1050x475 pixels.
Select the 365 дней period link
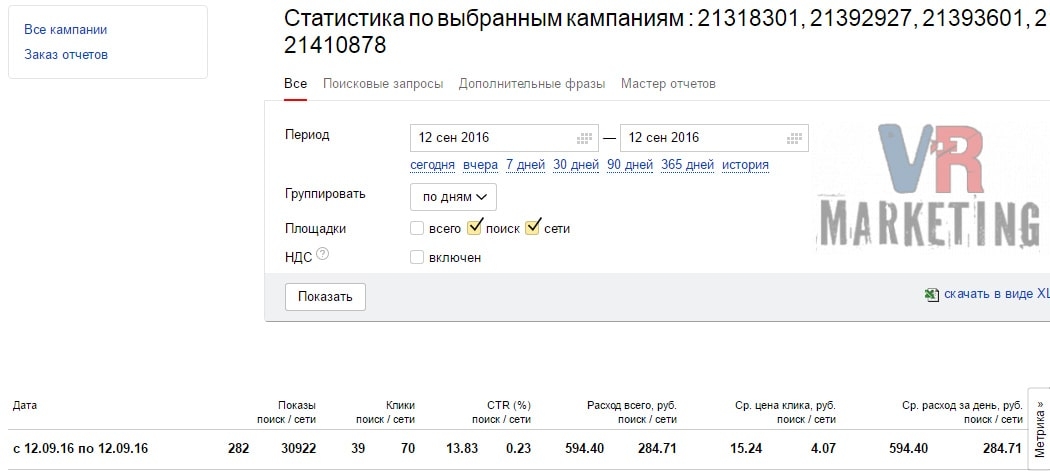coord(687,165)
